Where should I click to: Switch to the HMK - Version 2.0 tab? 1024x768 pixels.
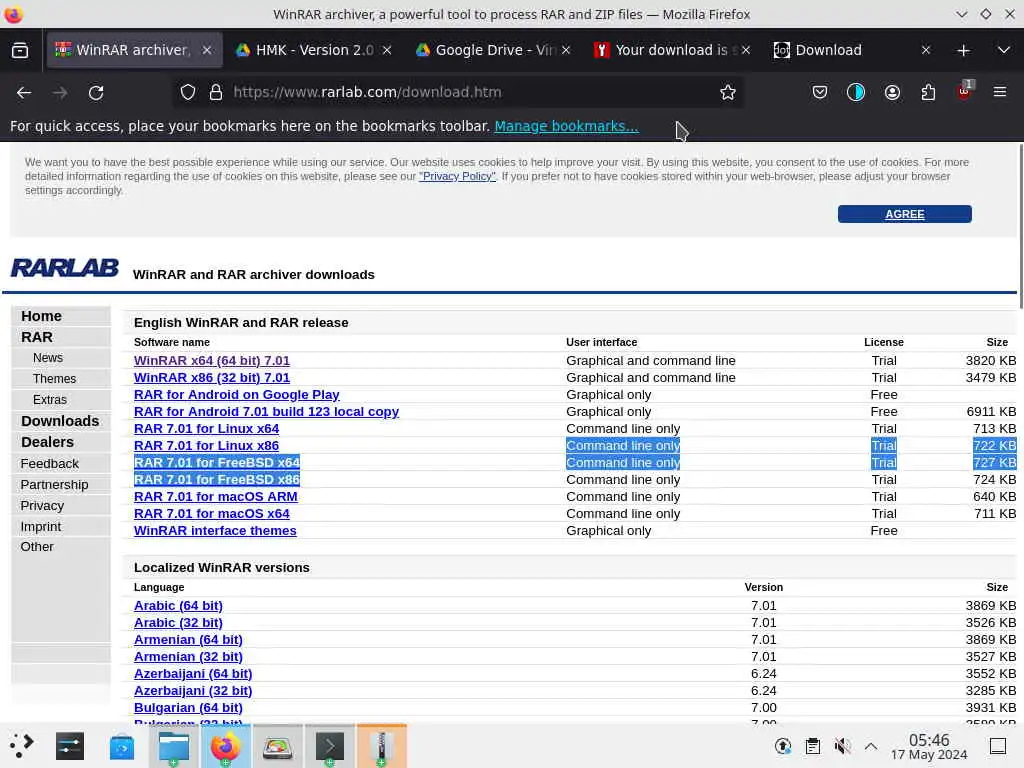313,50
